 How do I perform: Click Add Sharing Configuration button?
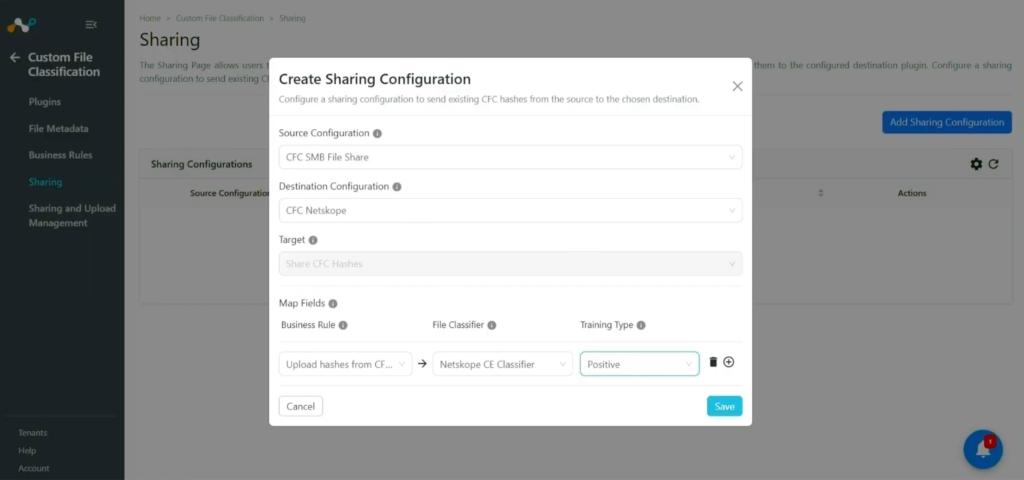click(x=947, y=122)
